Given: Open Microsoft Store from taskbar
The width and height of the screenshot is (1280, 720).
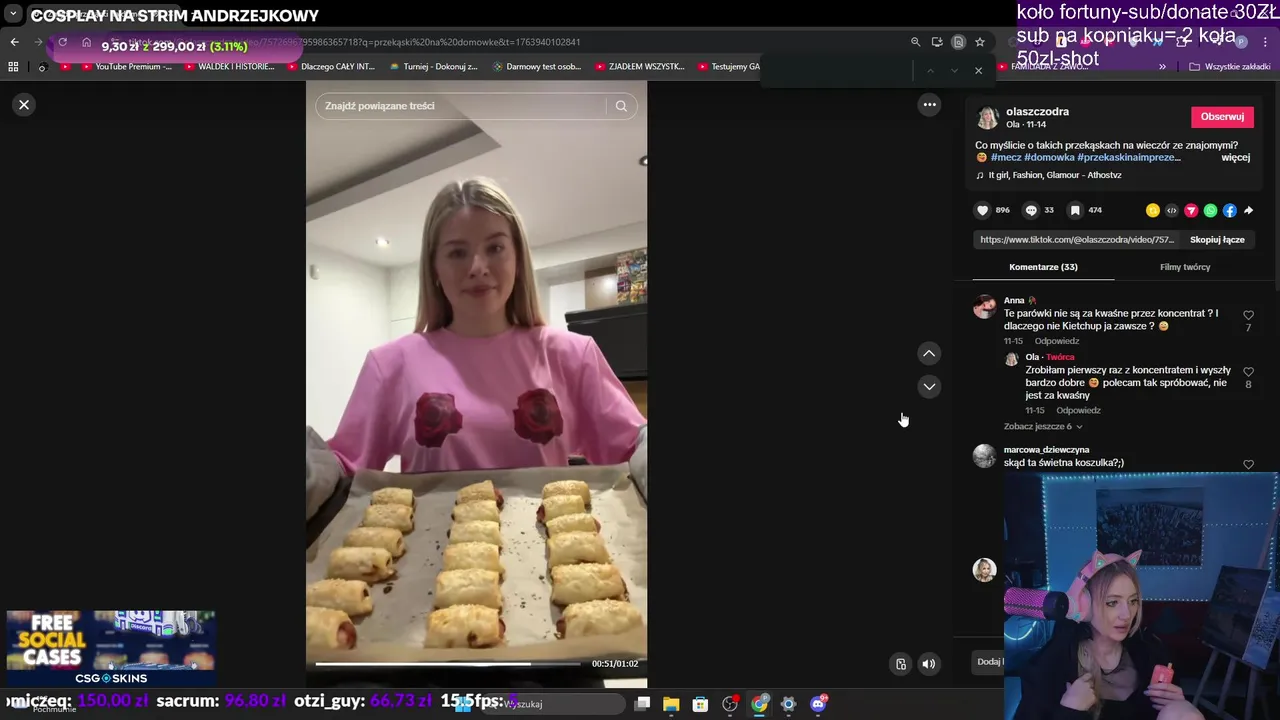Looking at the screenshot, I should click(700, 704).
